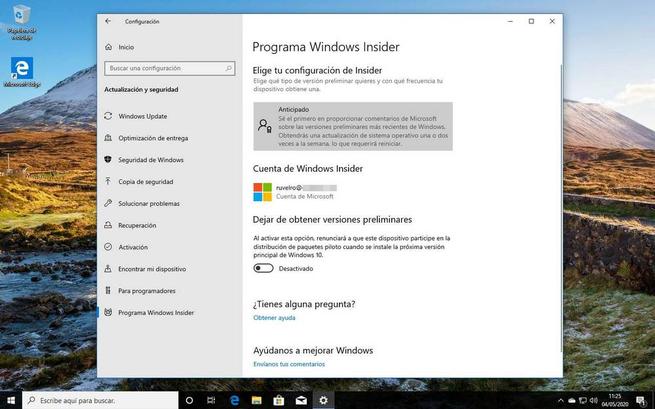Open the Mail app from the taskbar

301,400
